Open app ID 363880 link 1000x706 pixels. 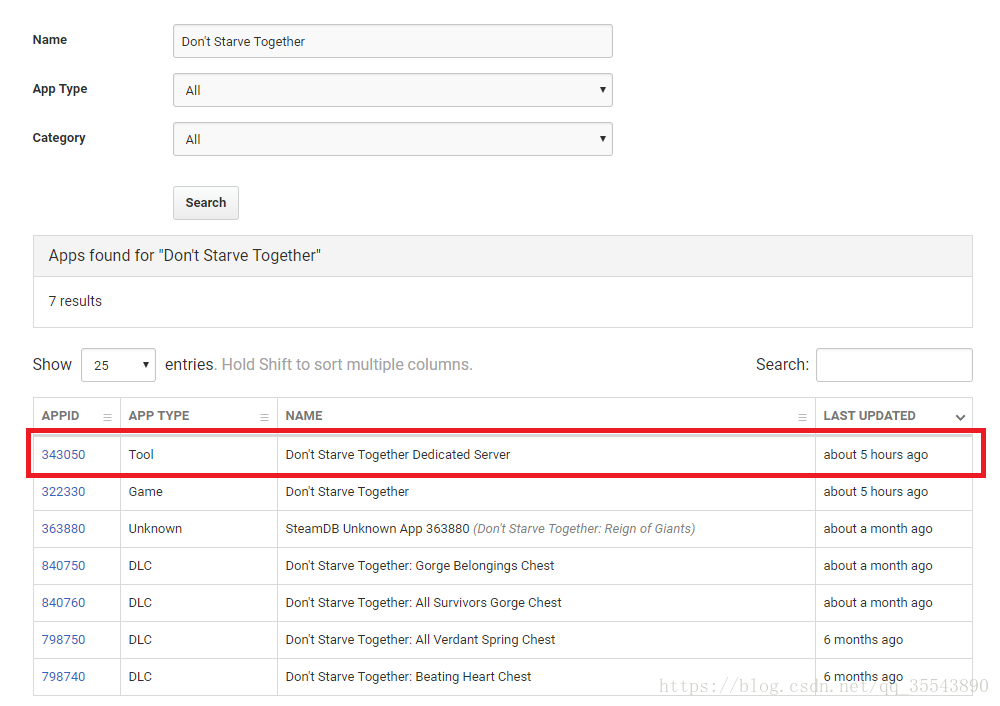pyautogui.click(x=63, y=529)
